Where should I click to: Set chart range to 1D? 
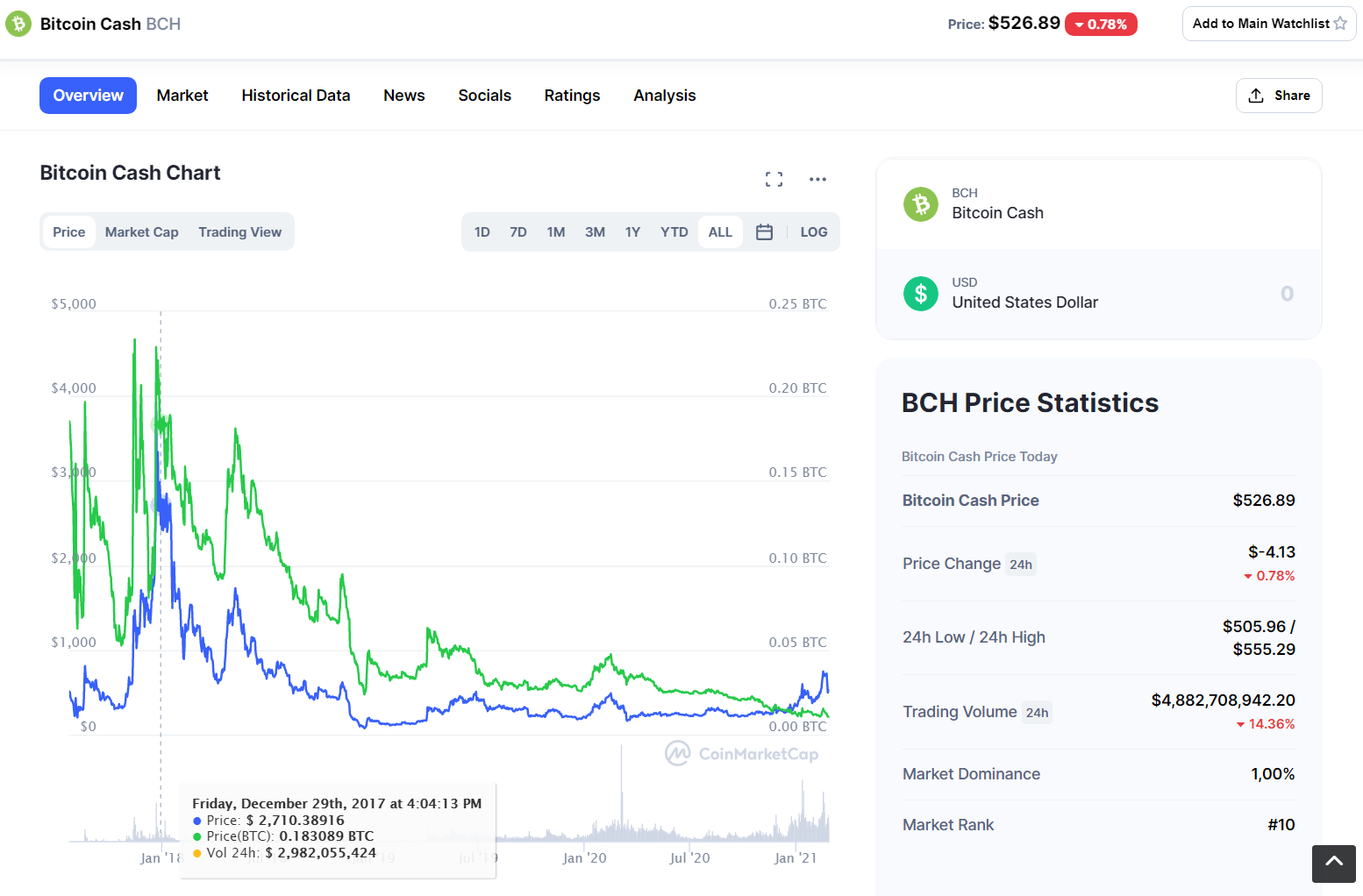tap(482, 232)
